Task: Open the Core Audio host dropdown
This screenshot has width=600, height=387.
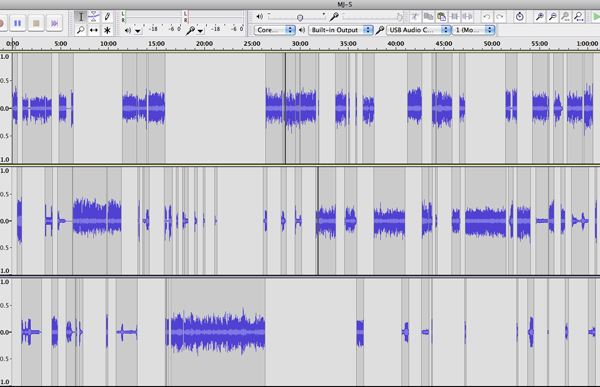Action: (x=274, y=30)
